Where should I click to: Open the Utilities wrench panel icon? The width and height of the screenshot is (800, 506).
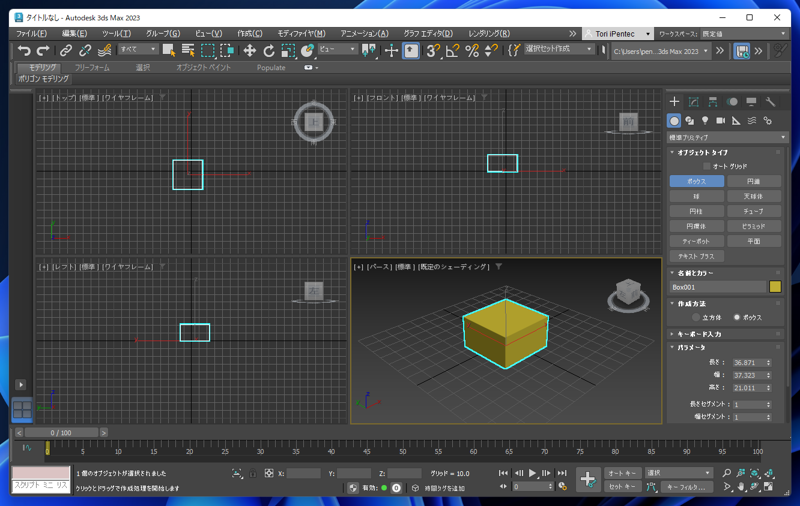coord(770,102)
